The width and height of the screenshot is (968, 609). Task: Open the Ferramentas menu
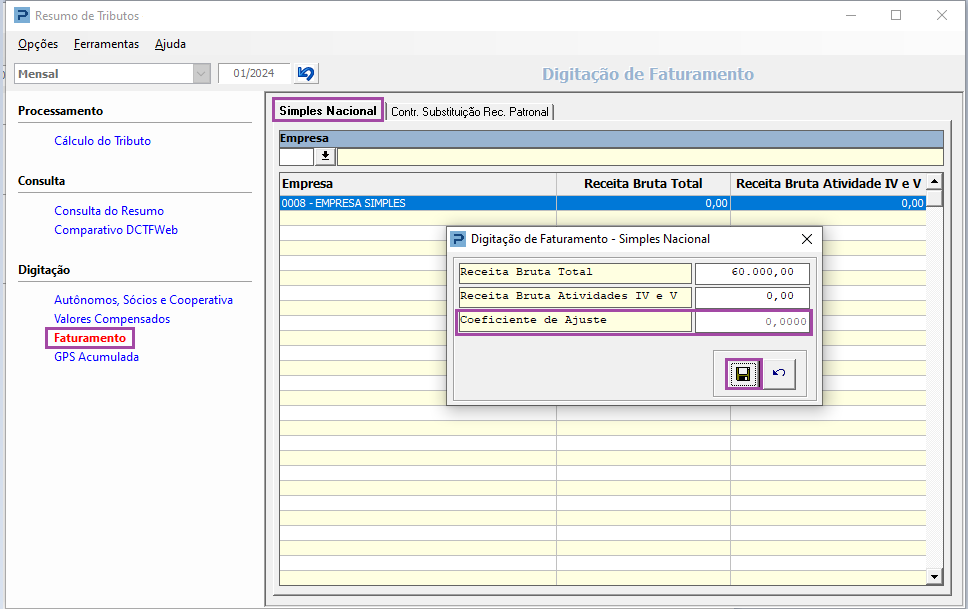[106, 44]
